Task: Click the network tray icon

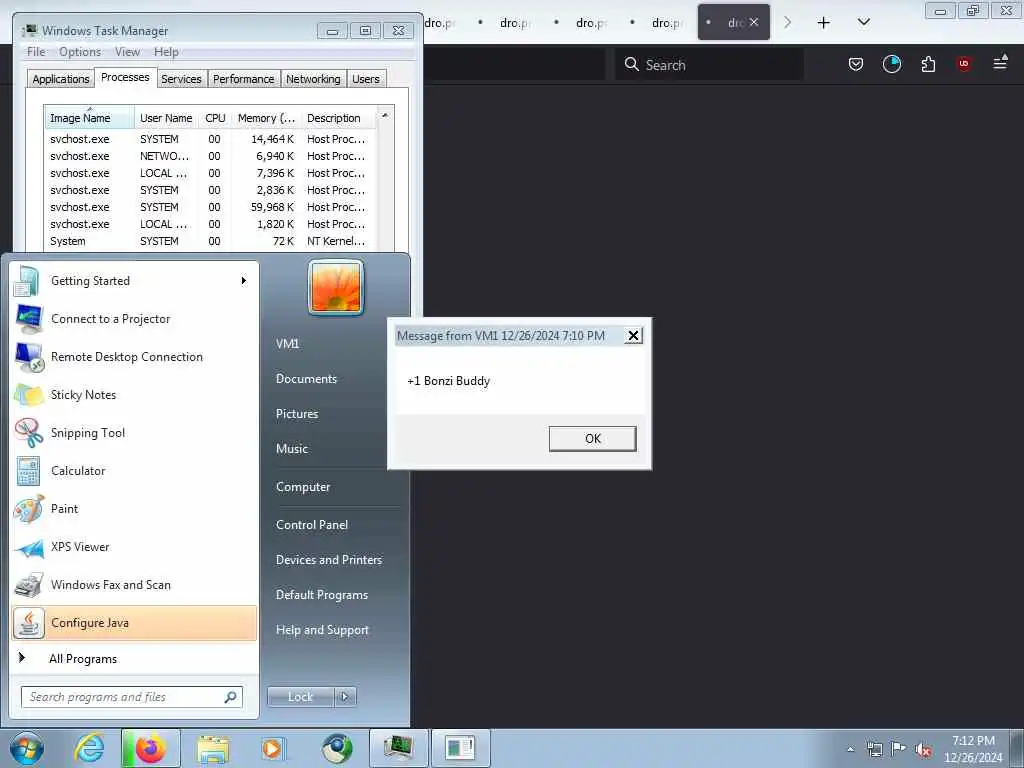Action: coord(874,749)
